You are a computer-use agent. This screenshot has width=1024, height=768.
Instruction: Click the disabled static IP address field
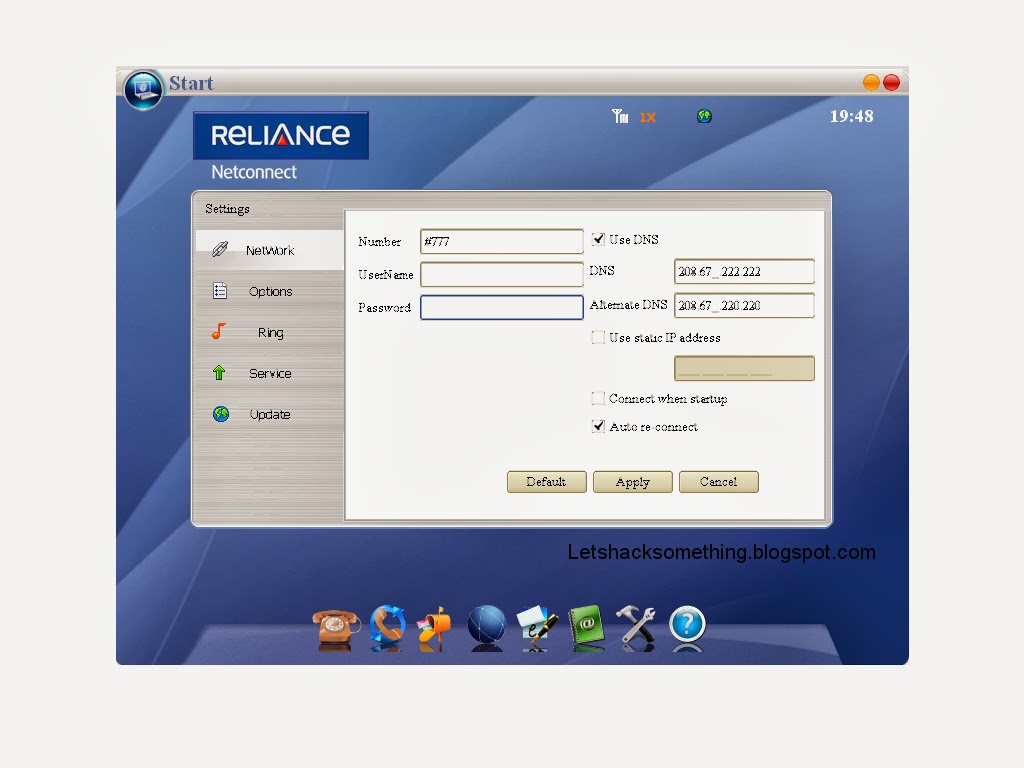pos(744,368)
